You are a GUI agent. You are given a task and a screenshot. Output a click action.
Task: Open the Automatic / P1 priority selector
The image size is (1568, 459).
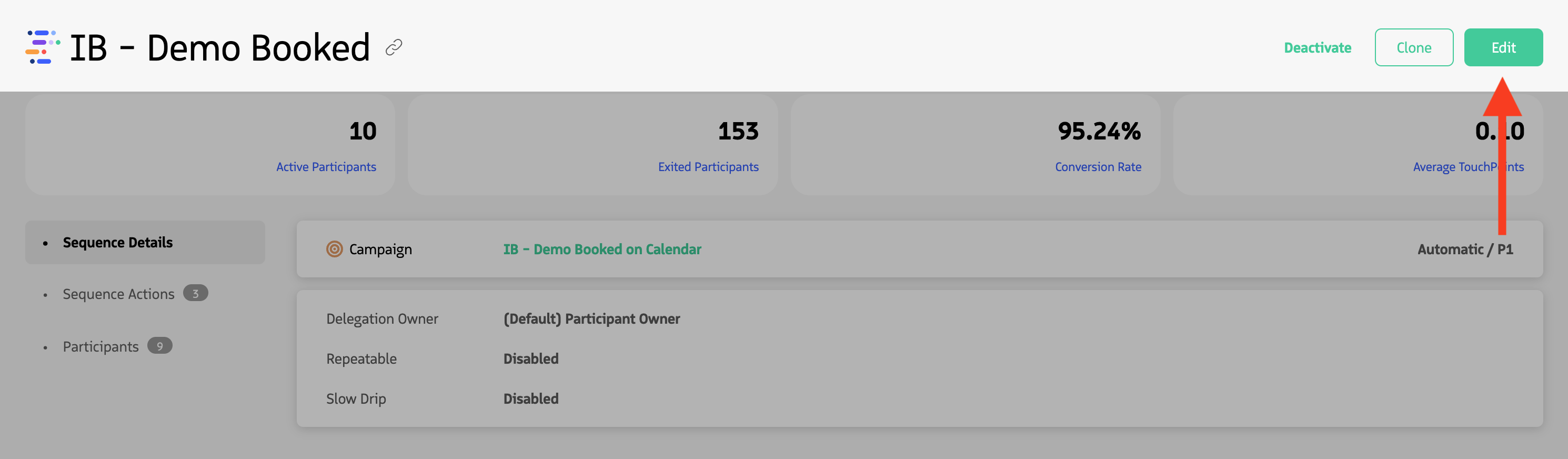click(1465, 249)
